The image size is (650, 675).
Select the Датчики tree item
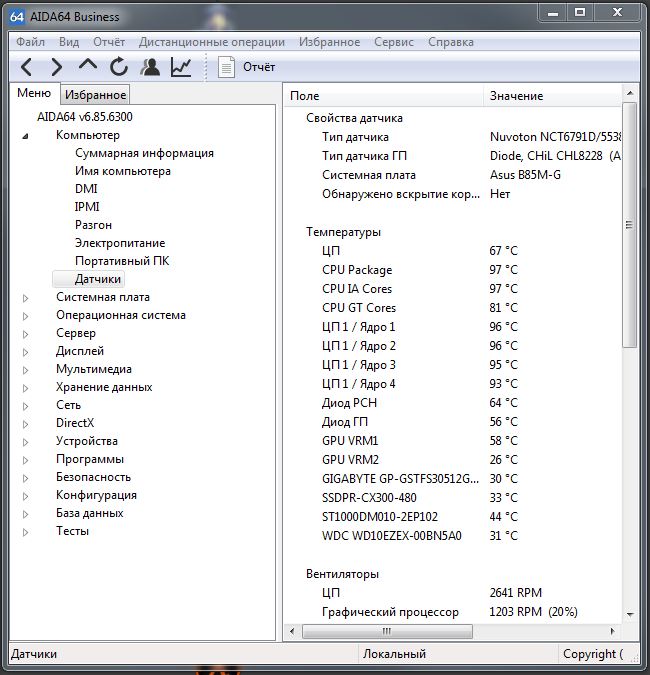(x=98, y=279)
